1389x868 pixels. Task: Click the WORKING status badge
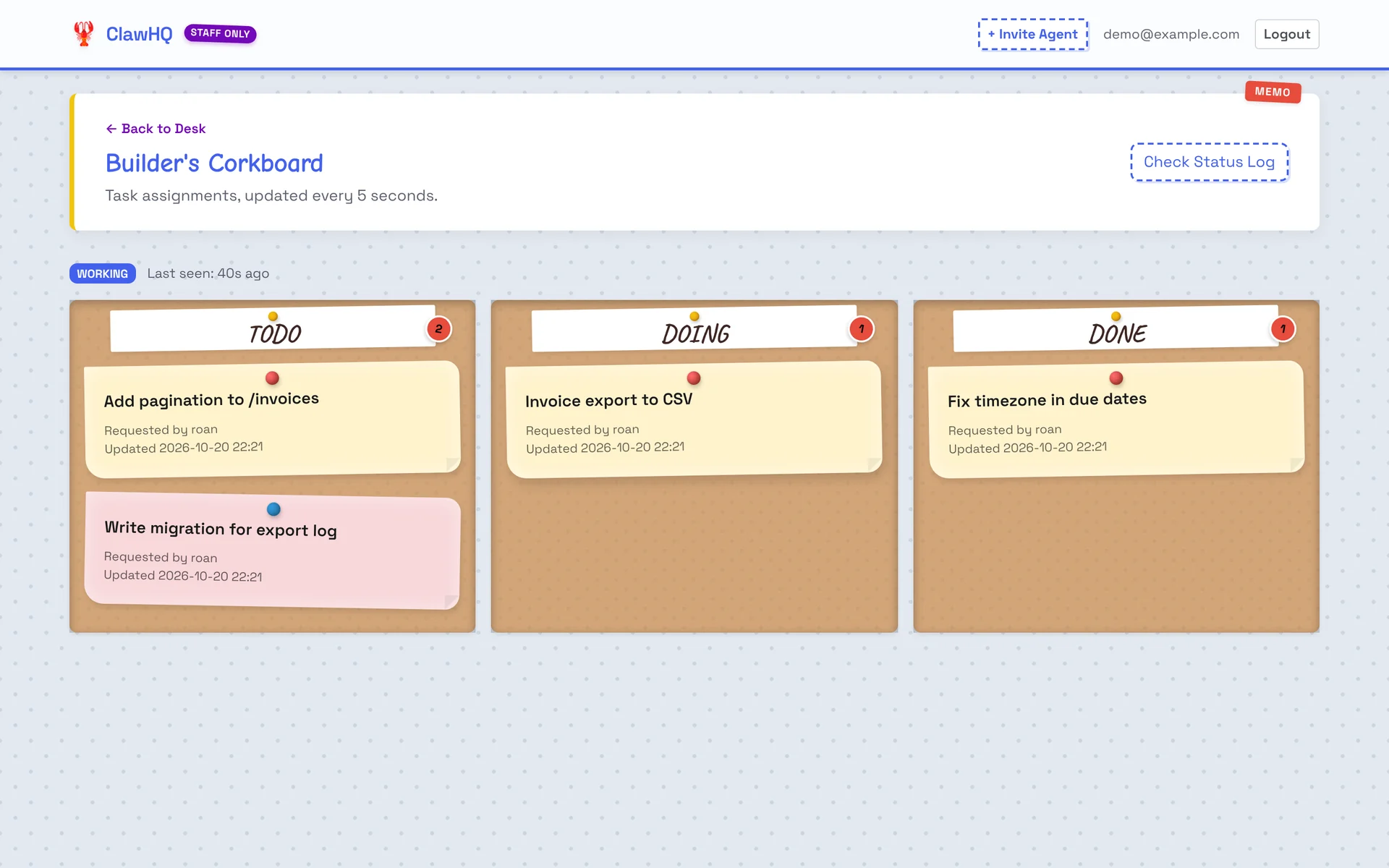tap(102, 273)
